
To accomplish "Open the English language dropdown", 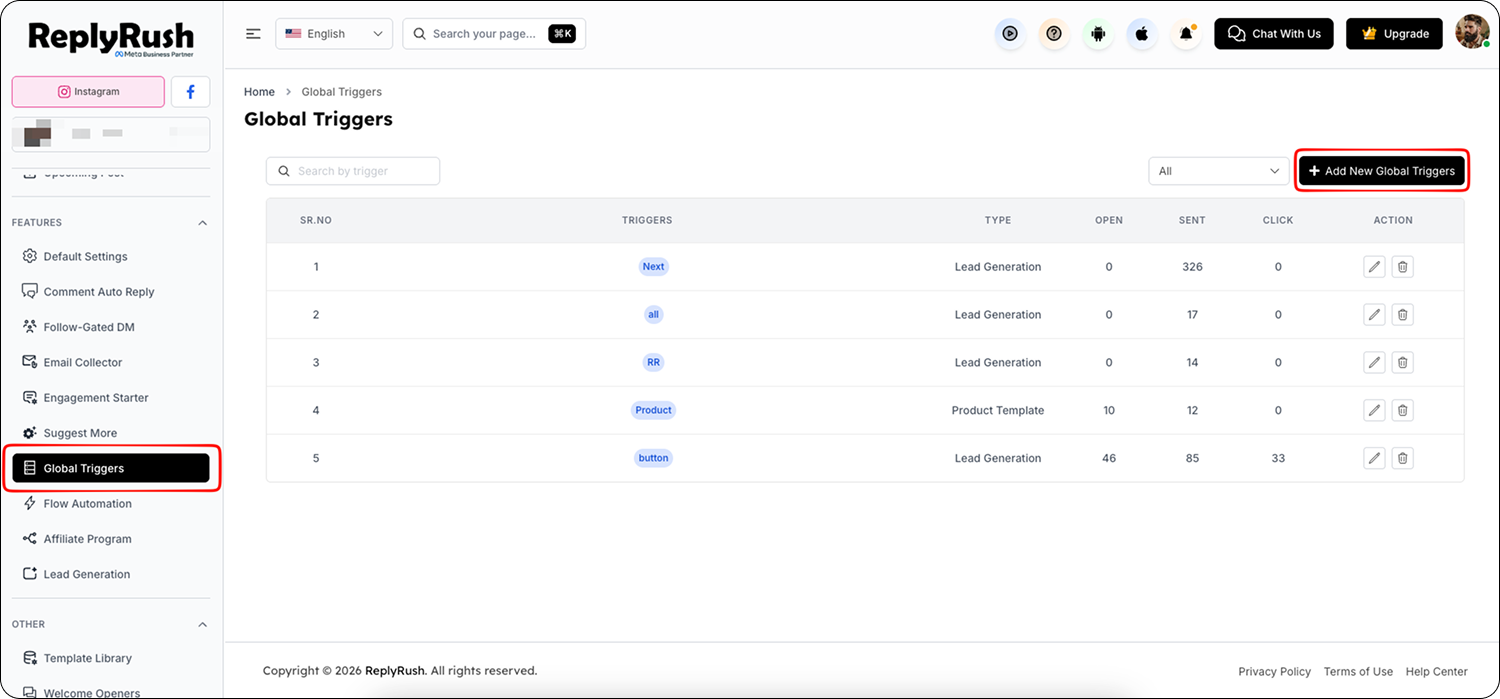I will (x=334, y=34).
